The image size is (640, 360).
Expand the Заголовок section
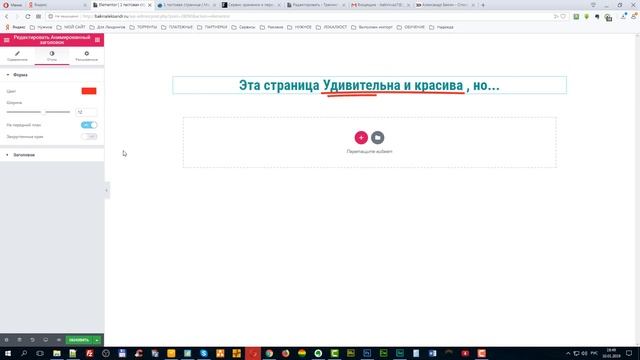pyautogui.click(x=52, y=155)
